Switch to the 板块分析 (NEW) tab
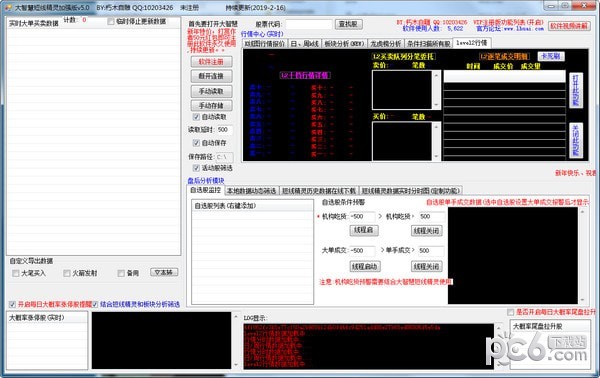Image resolution: width=600 pixels, height=378 pixels. [344, 44]
